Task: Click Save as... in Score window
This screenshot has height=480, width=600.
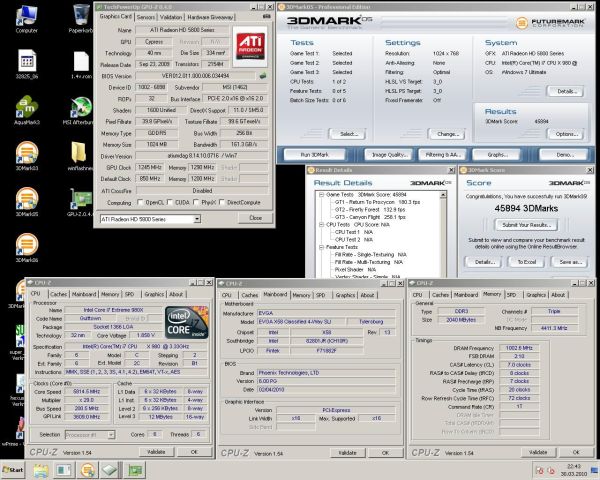Action: 569,262
